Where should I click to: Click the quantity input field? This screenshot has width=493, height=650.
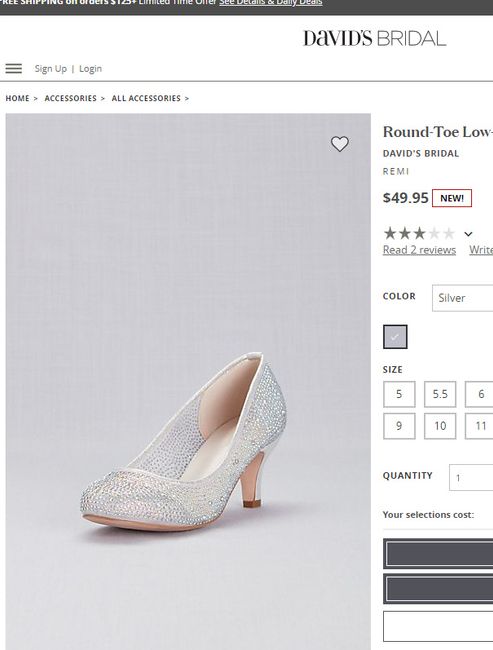471,478
